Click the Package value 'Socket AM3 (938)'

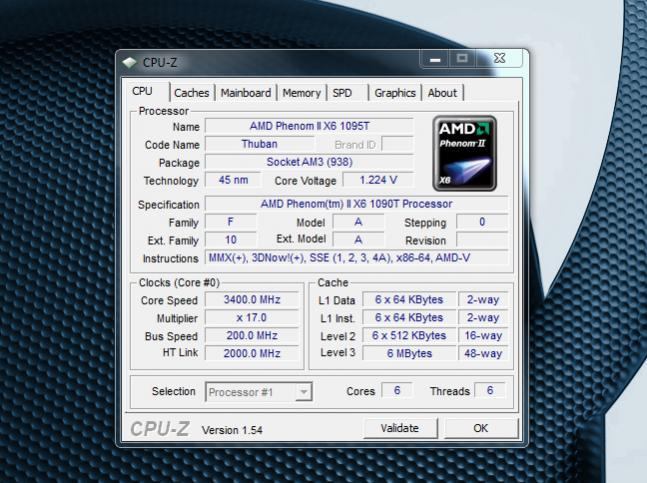(309, 162)
